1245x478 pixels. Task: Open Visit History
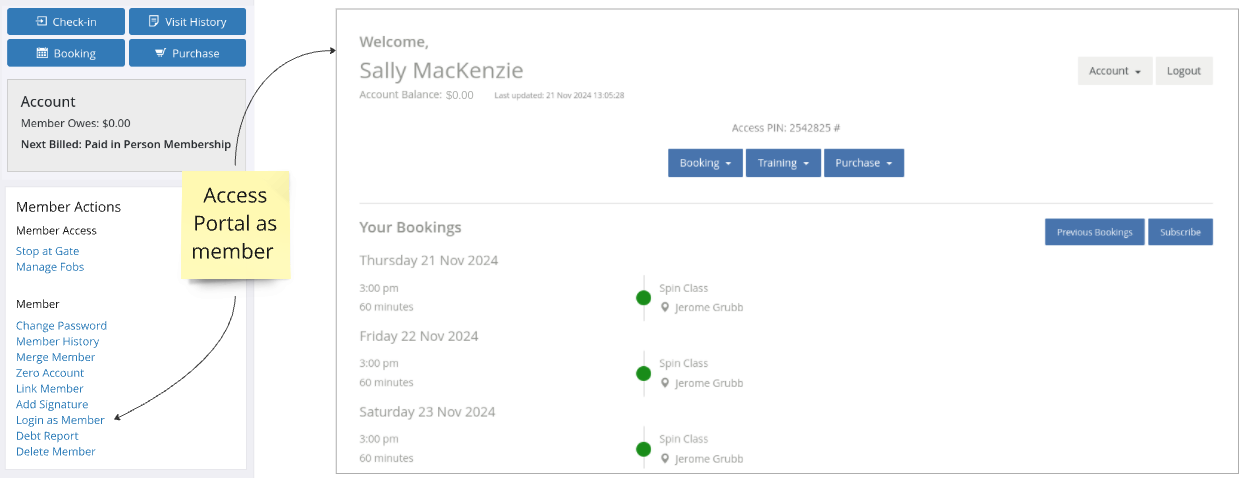(x=187, y=22)
